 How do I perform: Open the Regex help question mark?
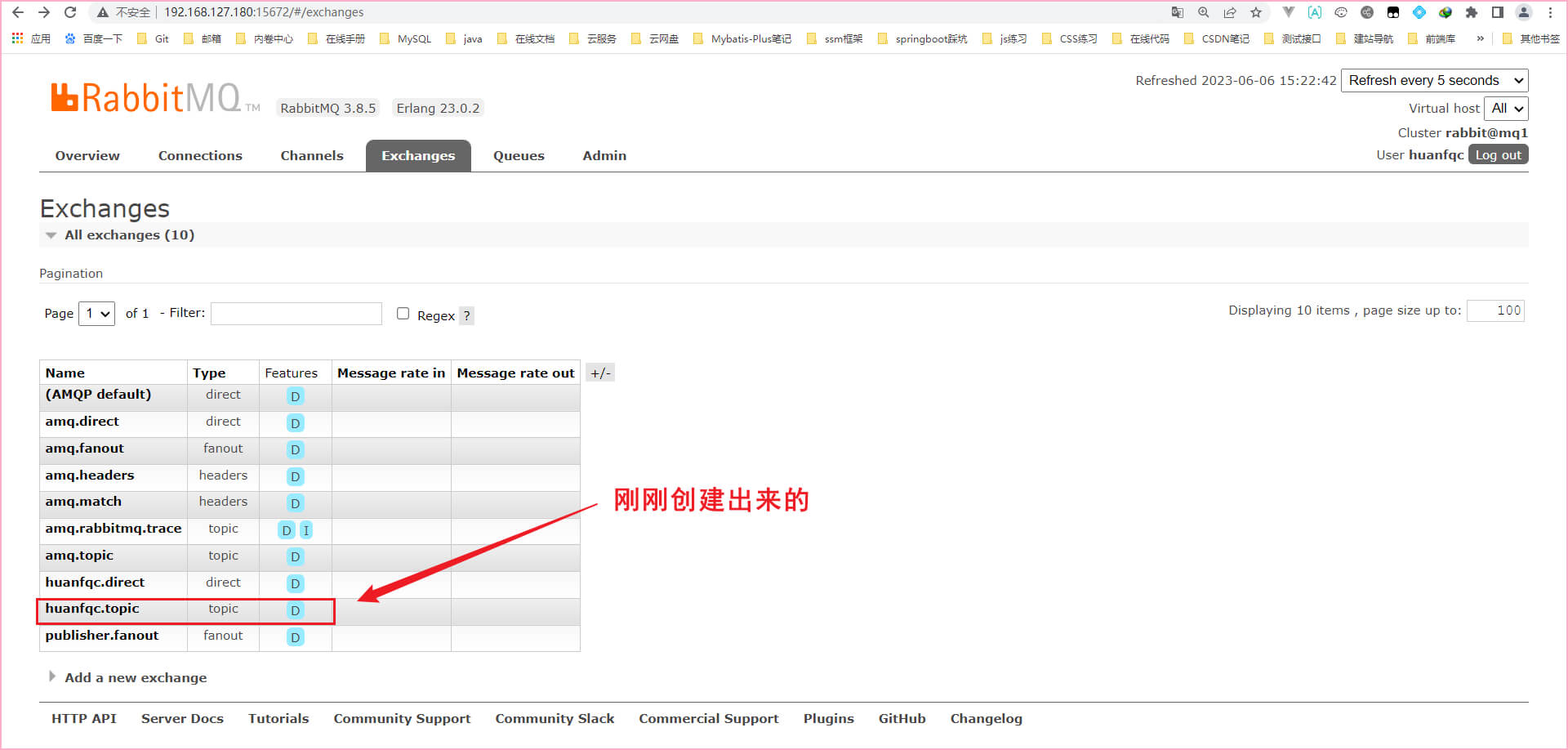[466, 315]
